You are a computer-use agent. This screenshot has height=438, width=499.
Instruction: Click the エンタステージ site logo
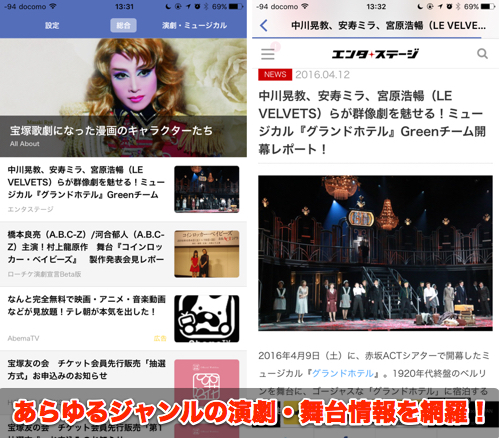click(x=375, y=54)
